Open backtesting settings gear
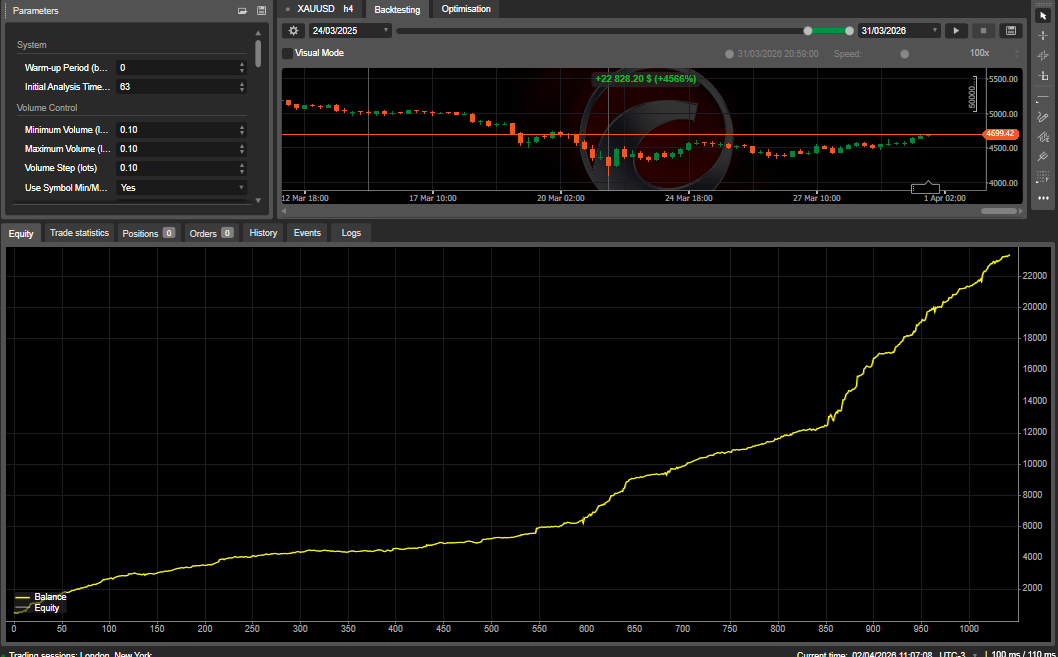1058x657 pixels. (293, 31)
